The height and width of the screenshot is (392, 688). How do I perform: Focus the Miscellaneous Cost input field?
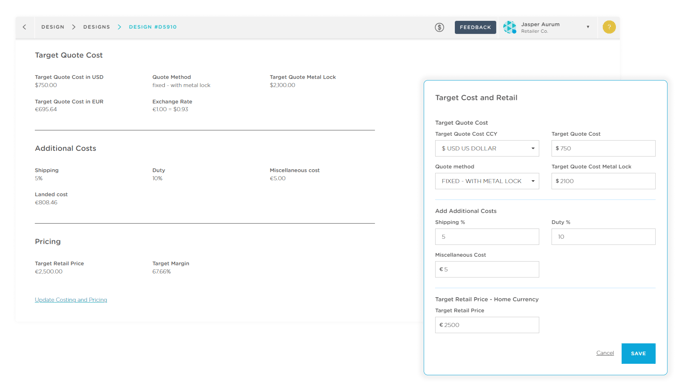487,270
